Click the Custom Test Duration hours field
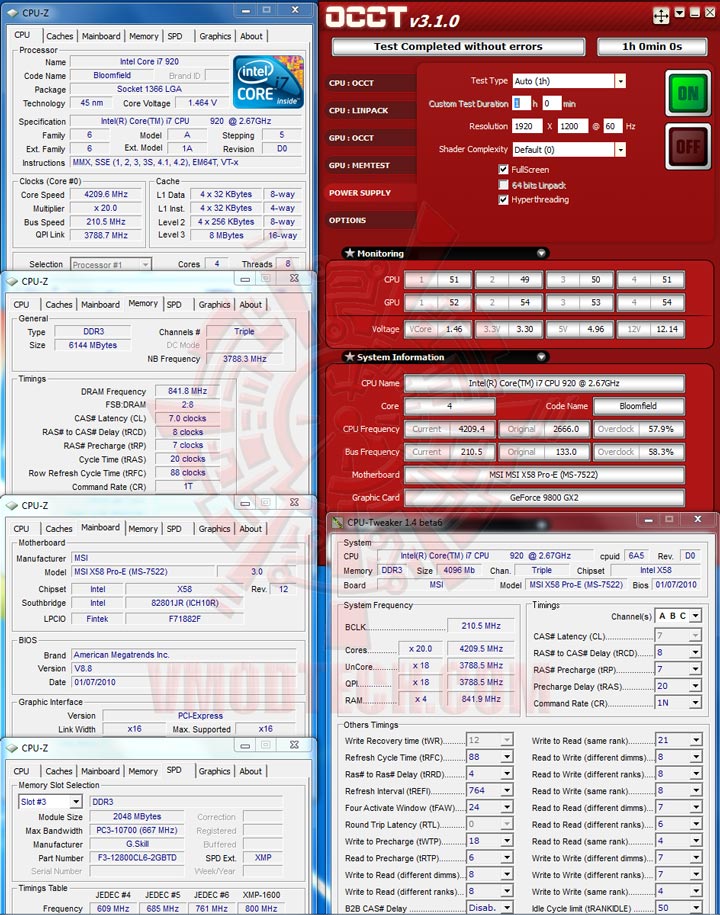This screenshot has width=720, height=915. tap(521, 103)
